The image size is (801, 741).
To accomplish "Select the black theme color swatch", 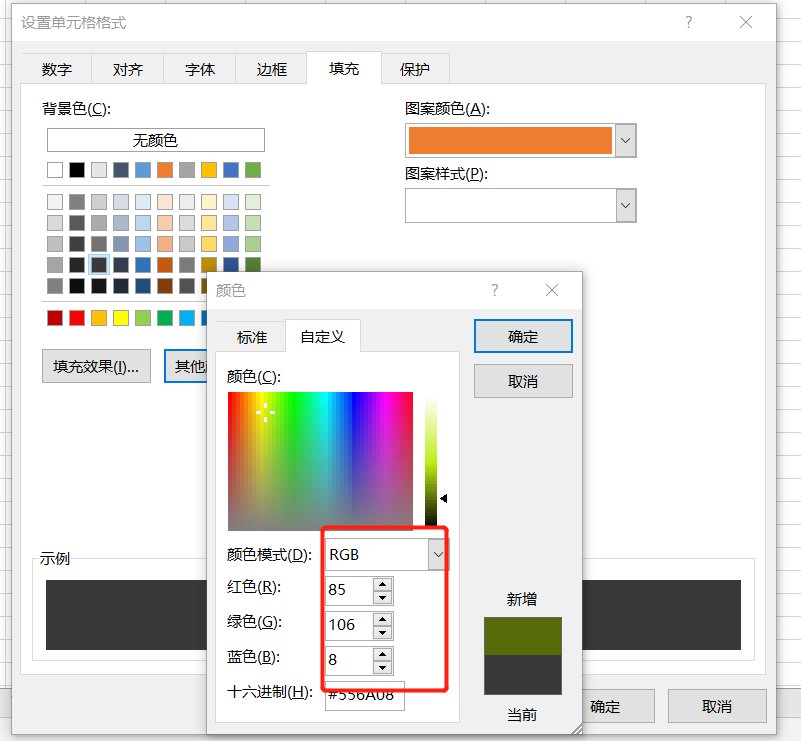I will (77, 170).
